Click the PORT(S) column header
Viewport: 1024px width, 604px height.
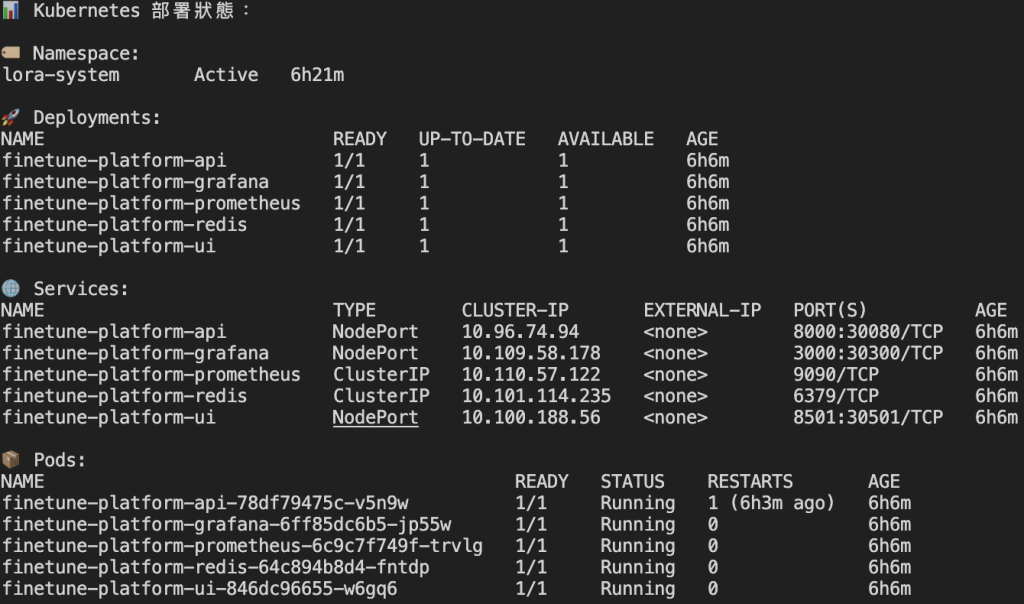(830, 310)
